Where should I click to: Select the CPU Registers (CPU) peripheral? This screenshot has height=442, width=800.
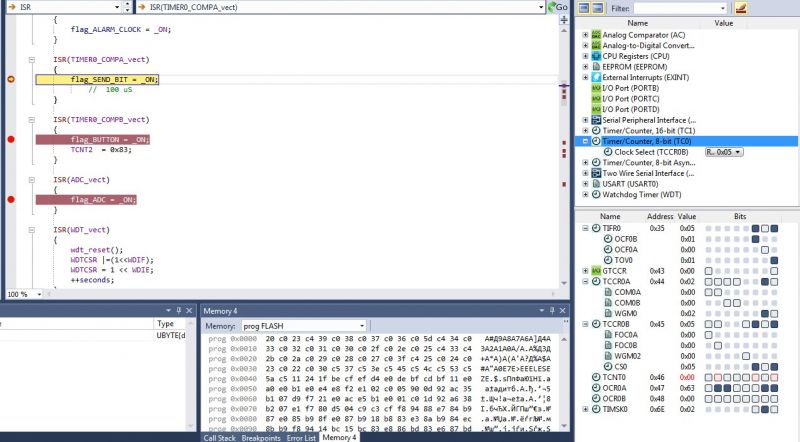[x=636, y=57]
